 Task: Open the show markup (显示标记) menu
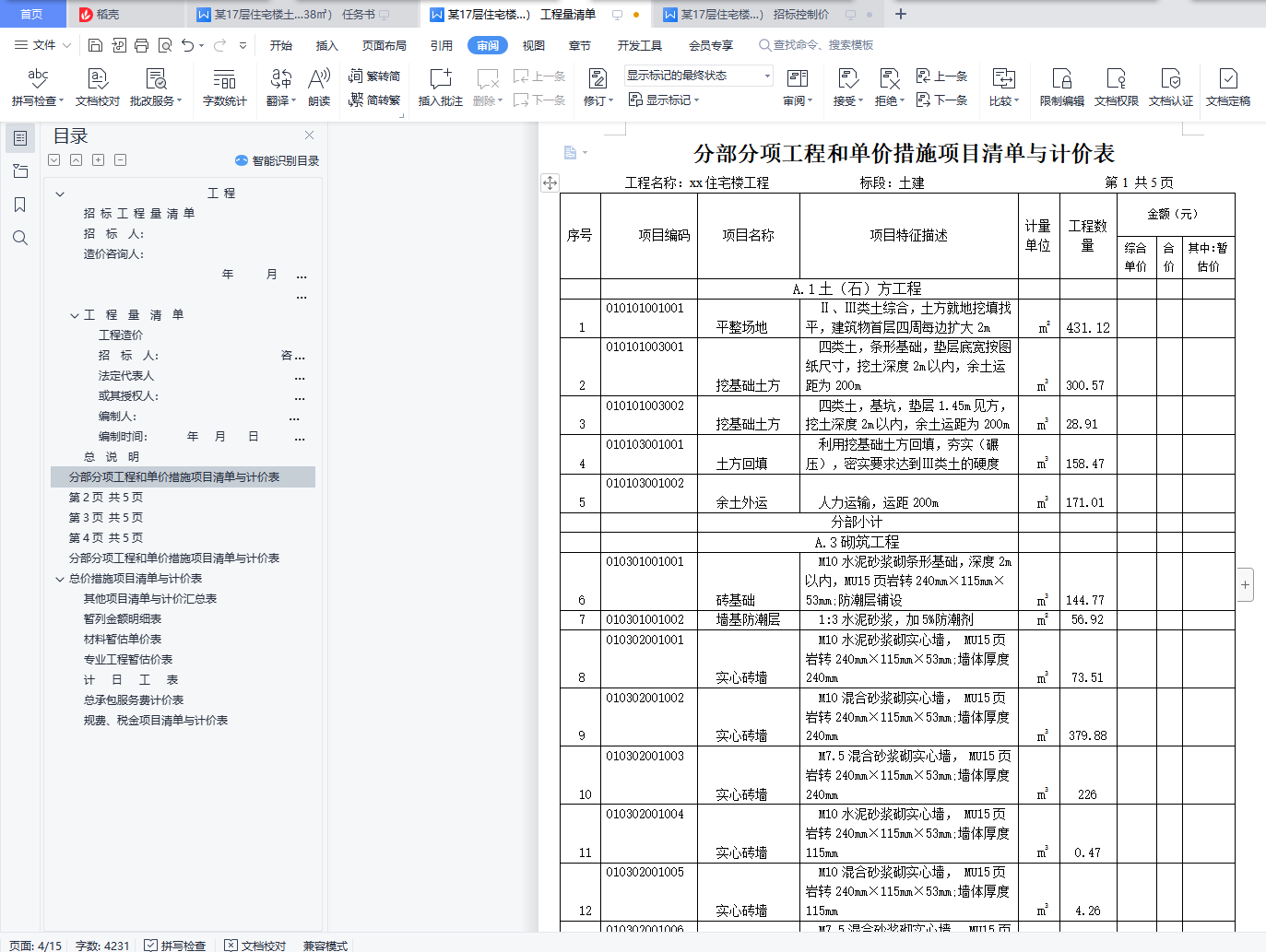664,100
